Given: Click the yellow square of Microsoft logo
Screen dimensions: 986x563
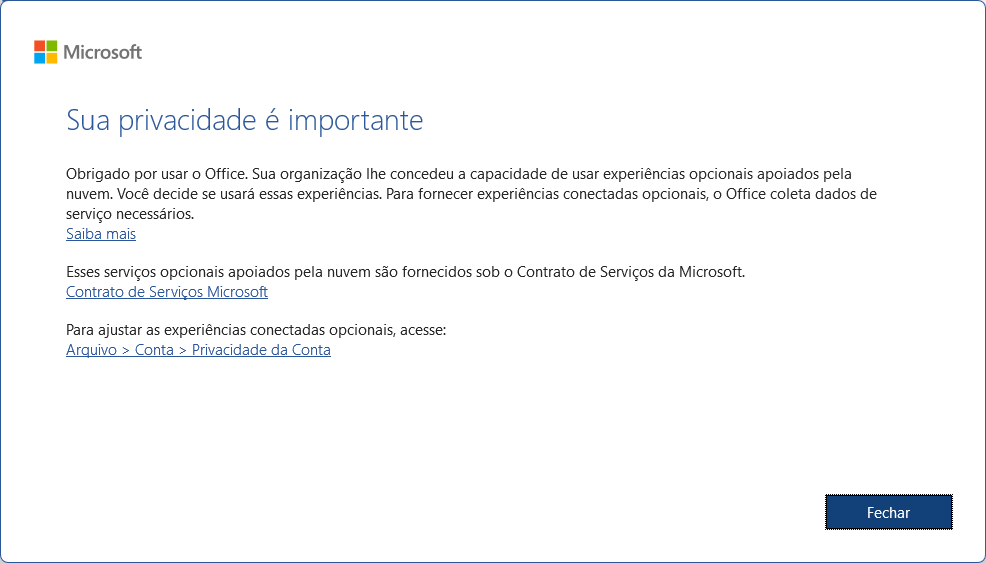Looking at the screenshot, I should pos(52,58).
